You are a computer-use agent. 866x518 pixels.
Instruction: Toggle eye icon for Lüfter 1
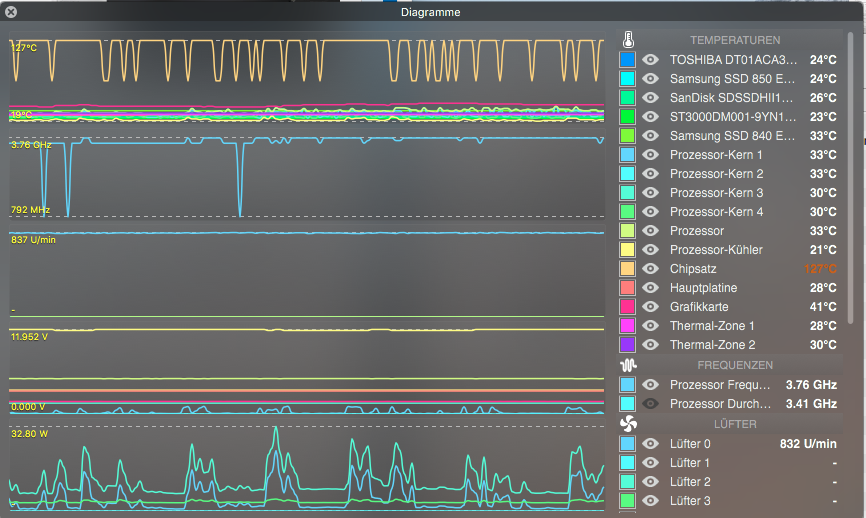[x=651, y=463]
